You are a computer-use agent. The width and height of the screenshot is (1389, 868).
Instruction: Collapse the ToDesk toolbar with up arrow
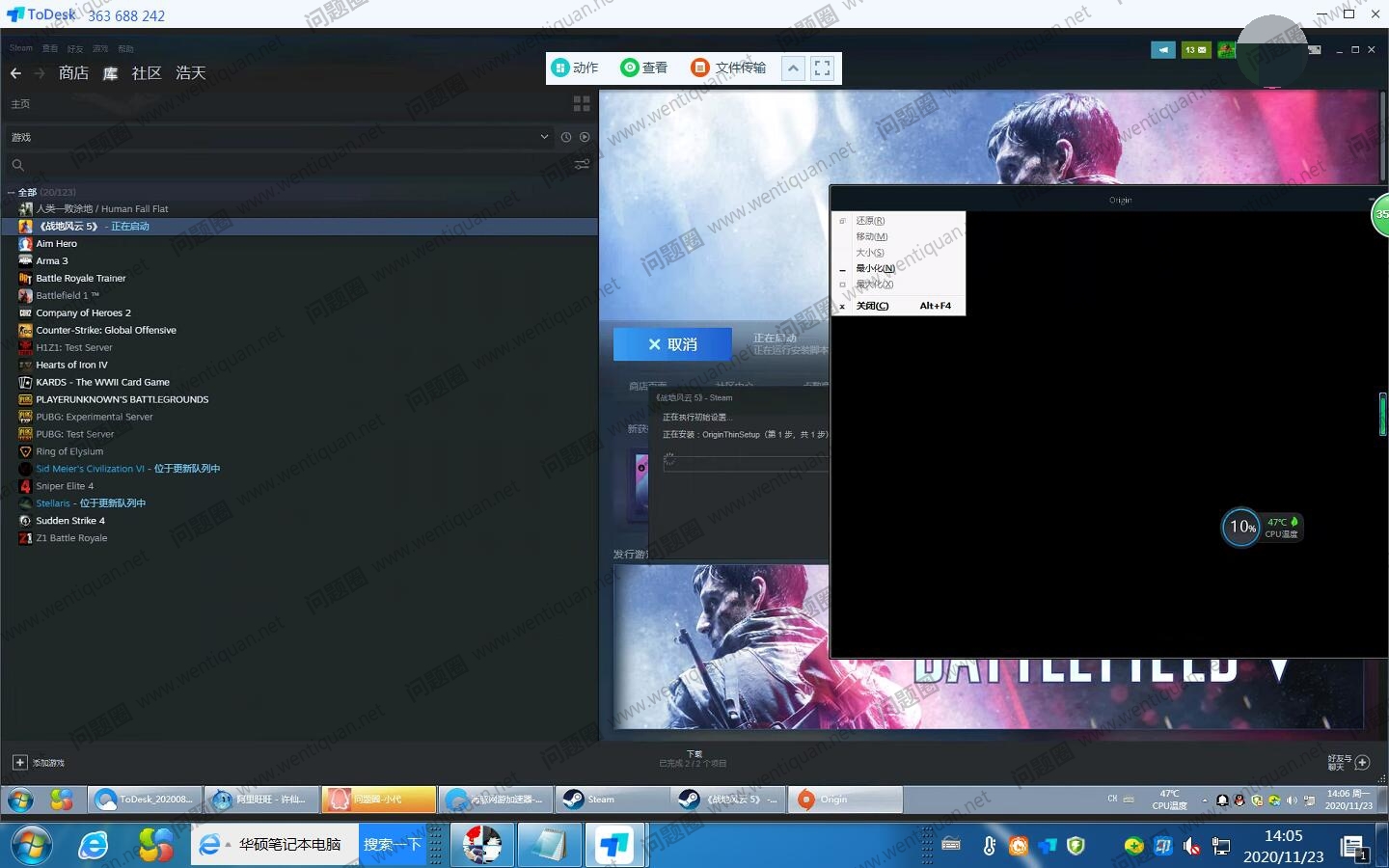point(793,68)
